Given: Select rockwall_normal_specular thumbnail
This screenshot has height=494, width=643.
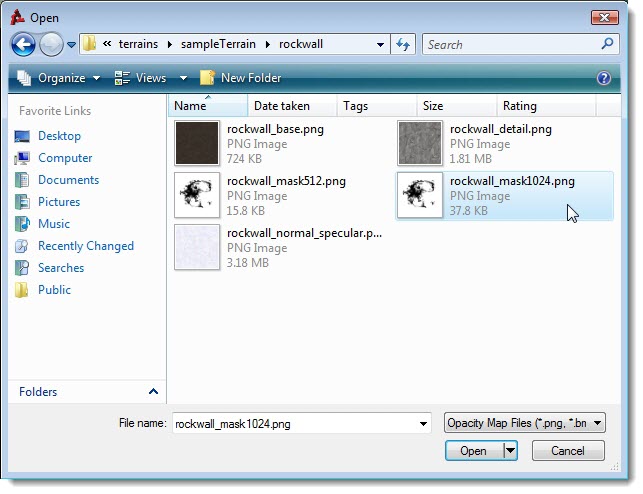Looking at the screenshot, I should pos(197,247).
